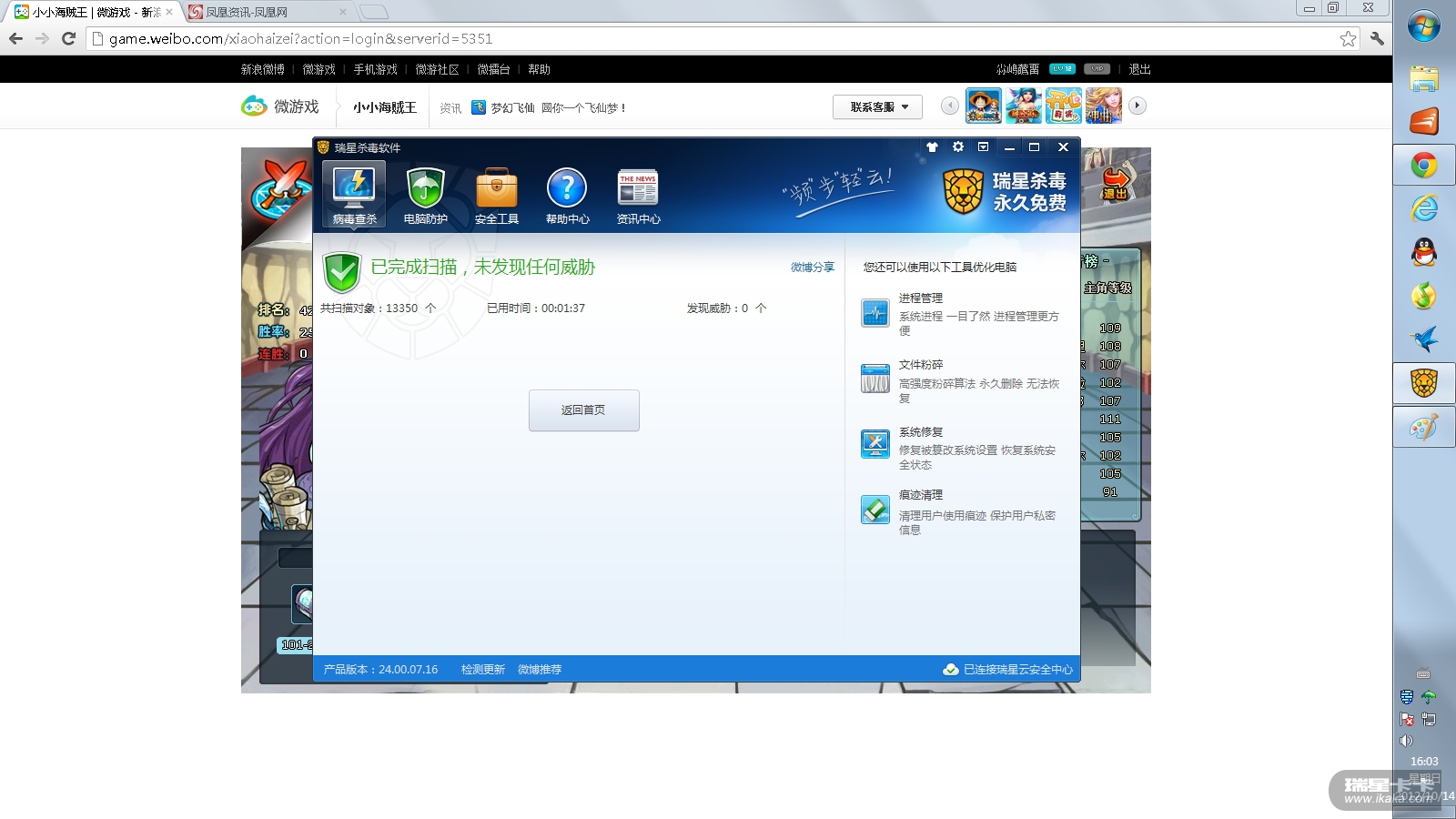Open the Paint app in the taskbar
Image resolution: width=1456 pixels, height=819 pixels.
pyautogui.click(x=1424, y=427)
